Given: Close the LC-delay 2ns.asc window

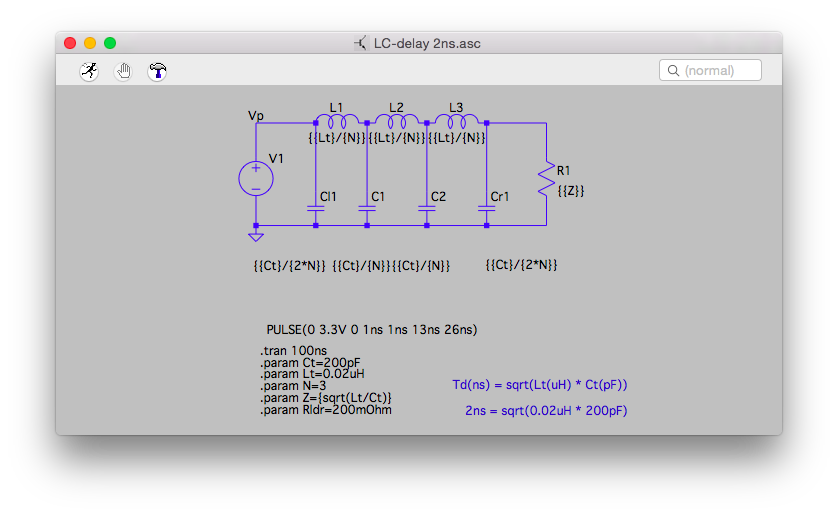Looking at the screenshot, I should pos(70,43).
